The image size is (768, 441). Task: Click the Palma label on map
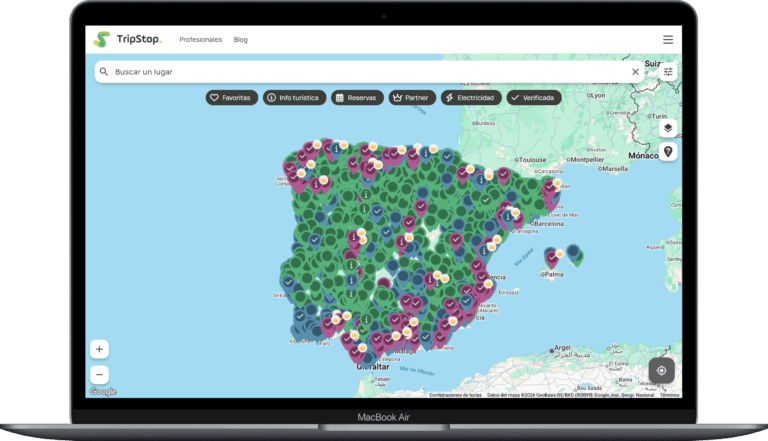pyautogui.click(x=553, y=274)
